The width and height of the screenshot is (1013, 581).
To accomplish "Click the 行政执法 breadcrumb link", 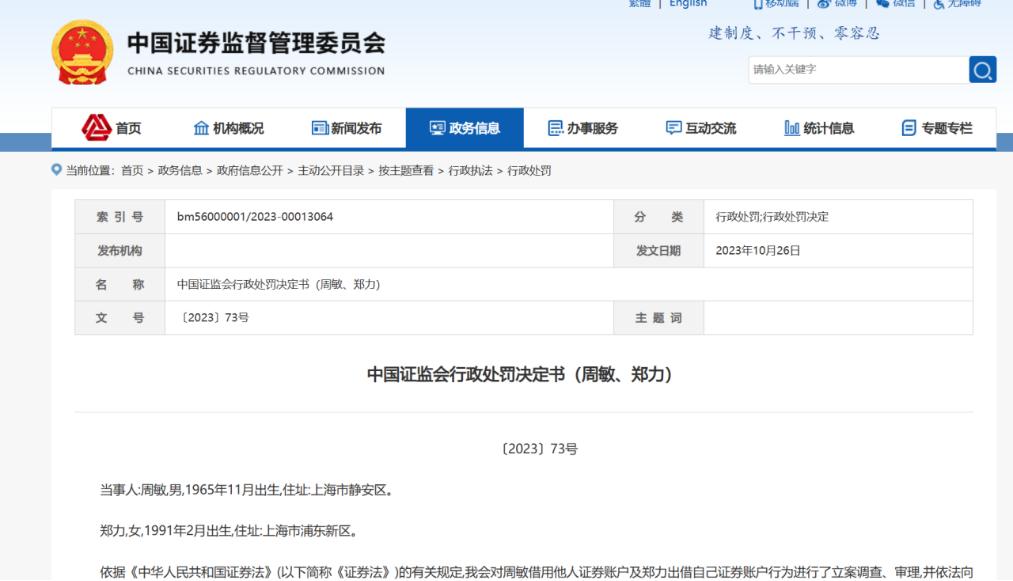I will (x=470, y=171).
